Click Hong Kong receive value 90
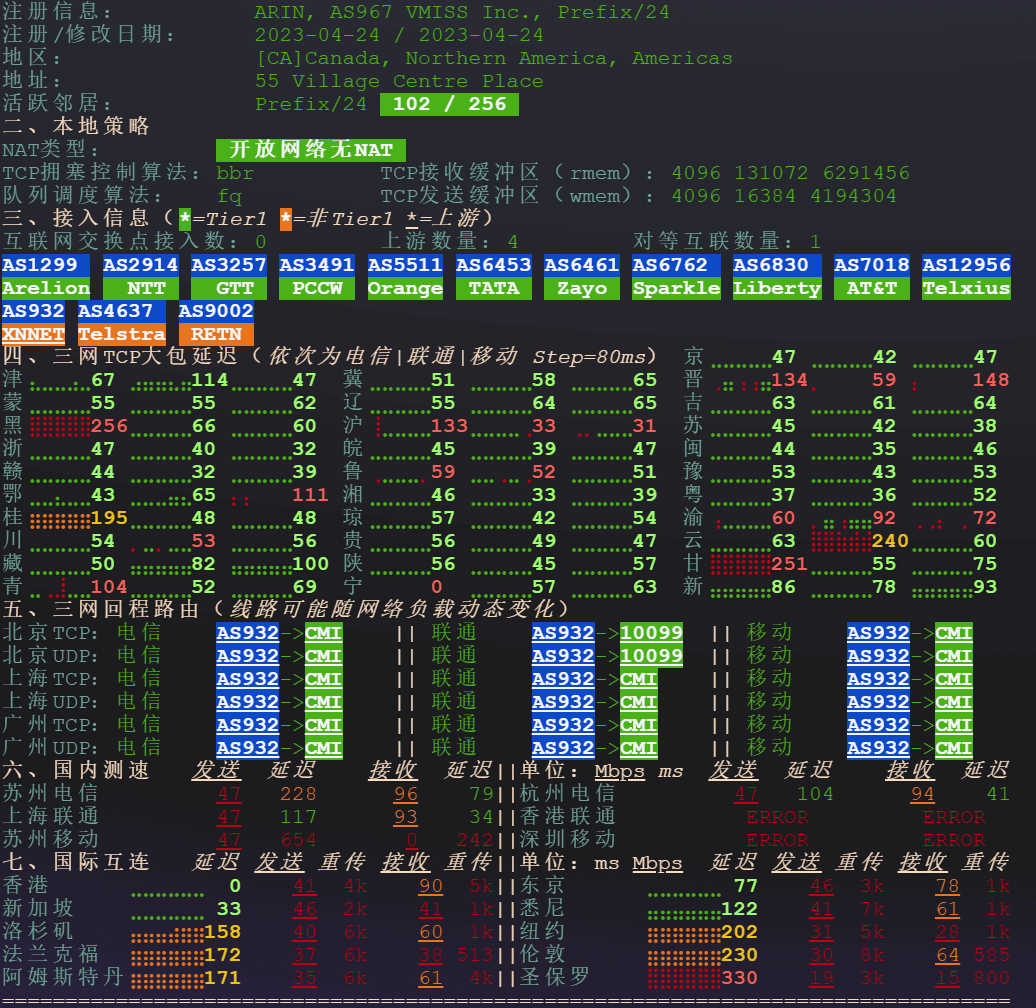1036x1008 pixels. pyautogui.click(x=431, y=886)
